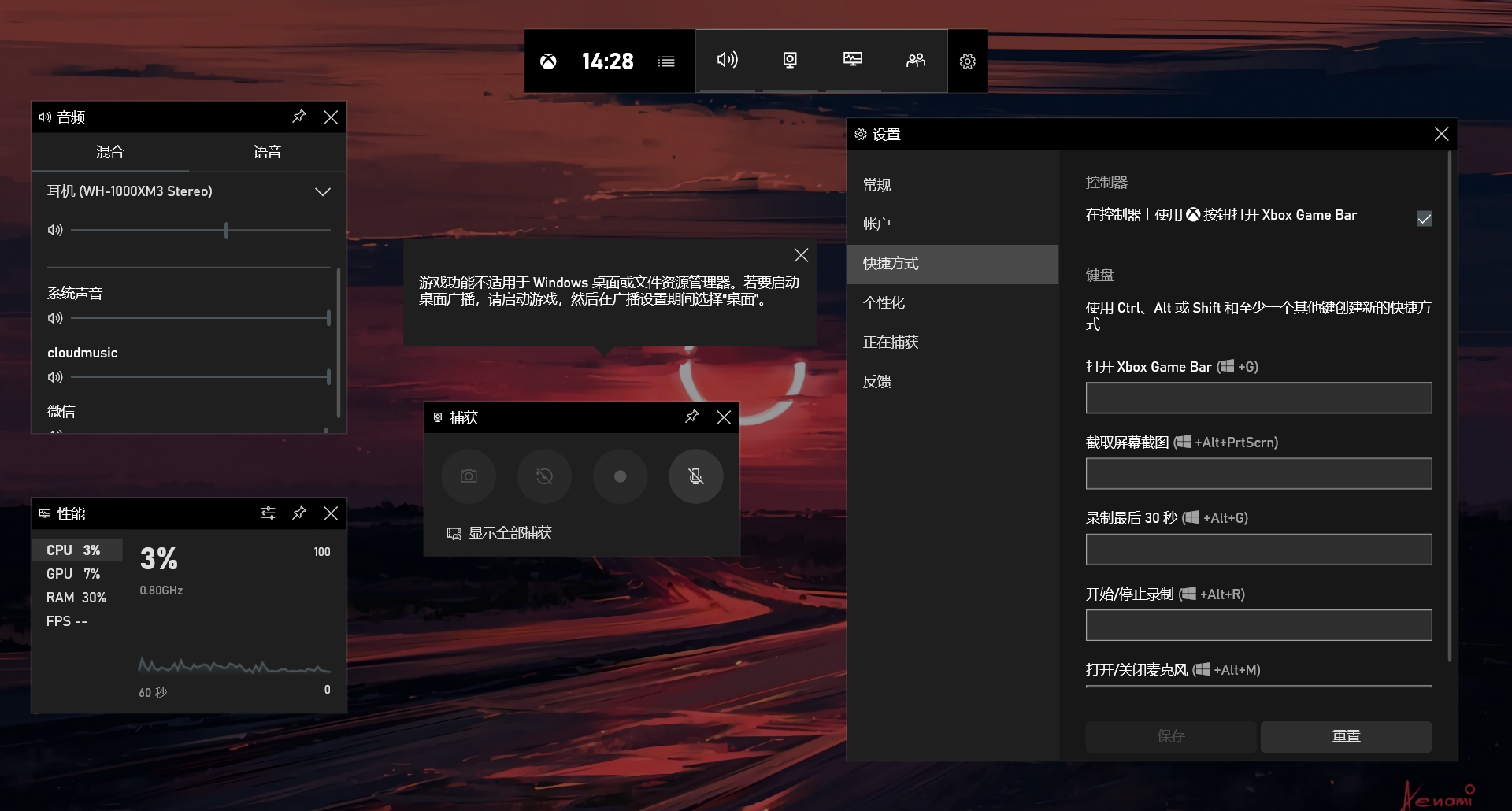The width and height of the screenshot is (1512, 811).
Task: Open the settings gear in top bar
Action: coord(968,61)
